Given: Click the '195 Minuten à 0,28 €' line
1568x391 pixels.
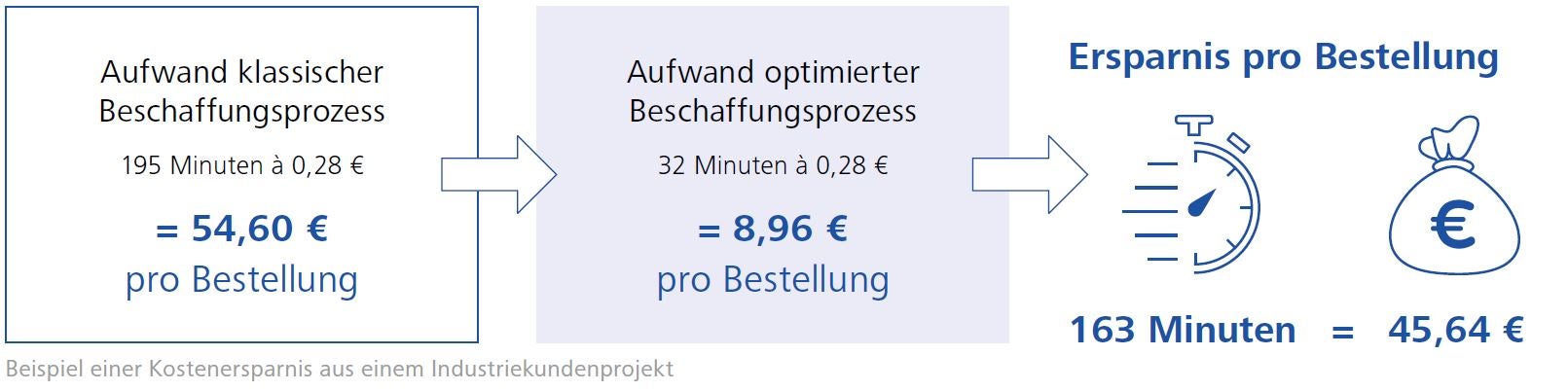Looking at the screenshot, I should 241,165.
